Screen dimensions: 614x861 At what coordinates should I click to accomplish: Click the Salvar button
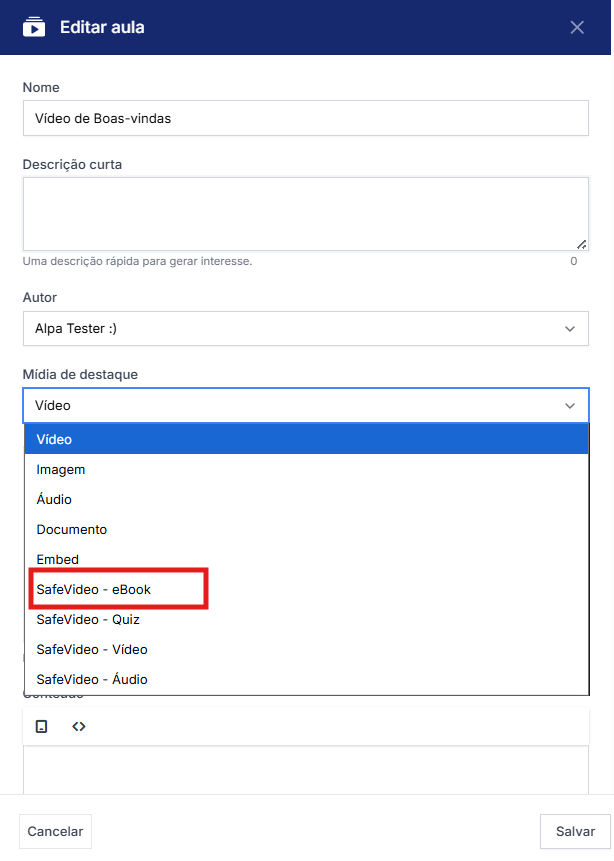(x=575, y=831)
